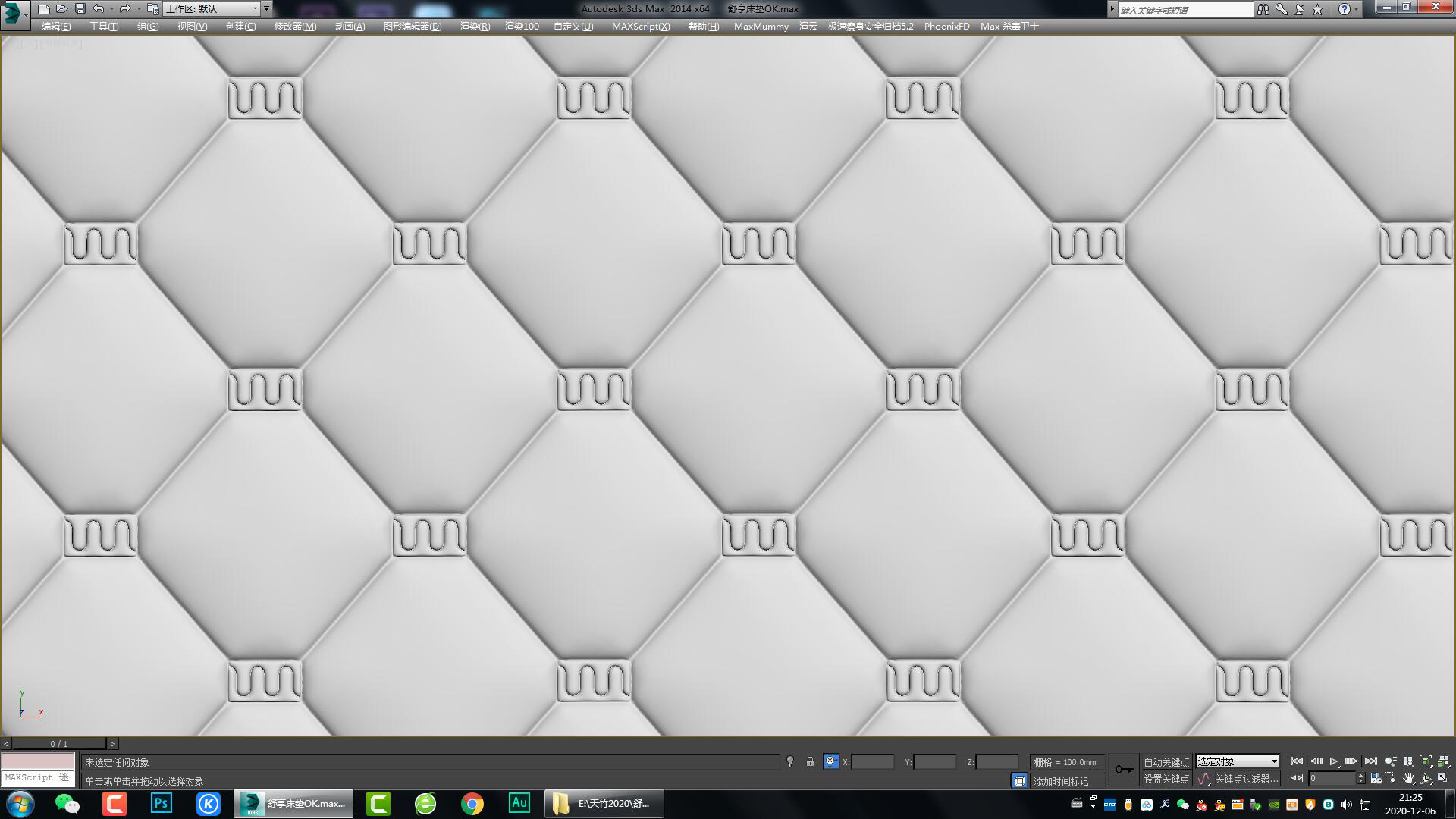Click the Time Configuration icon
1456x819 pixels.
pyautogui.click(x=1376, y=778)
